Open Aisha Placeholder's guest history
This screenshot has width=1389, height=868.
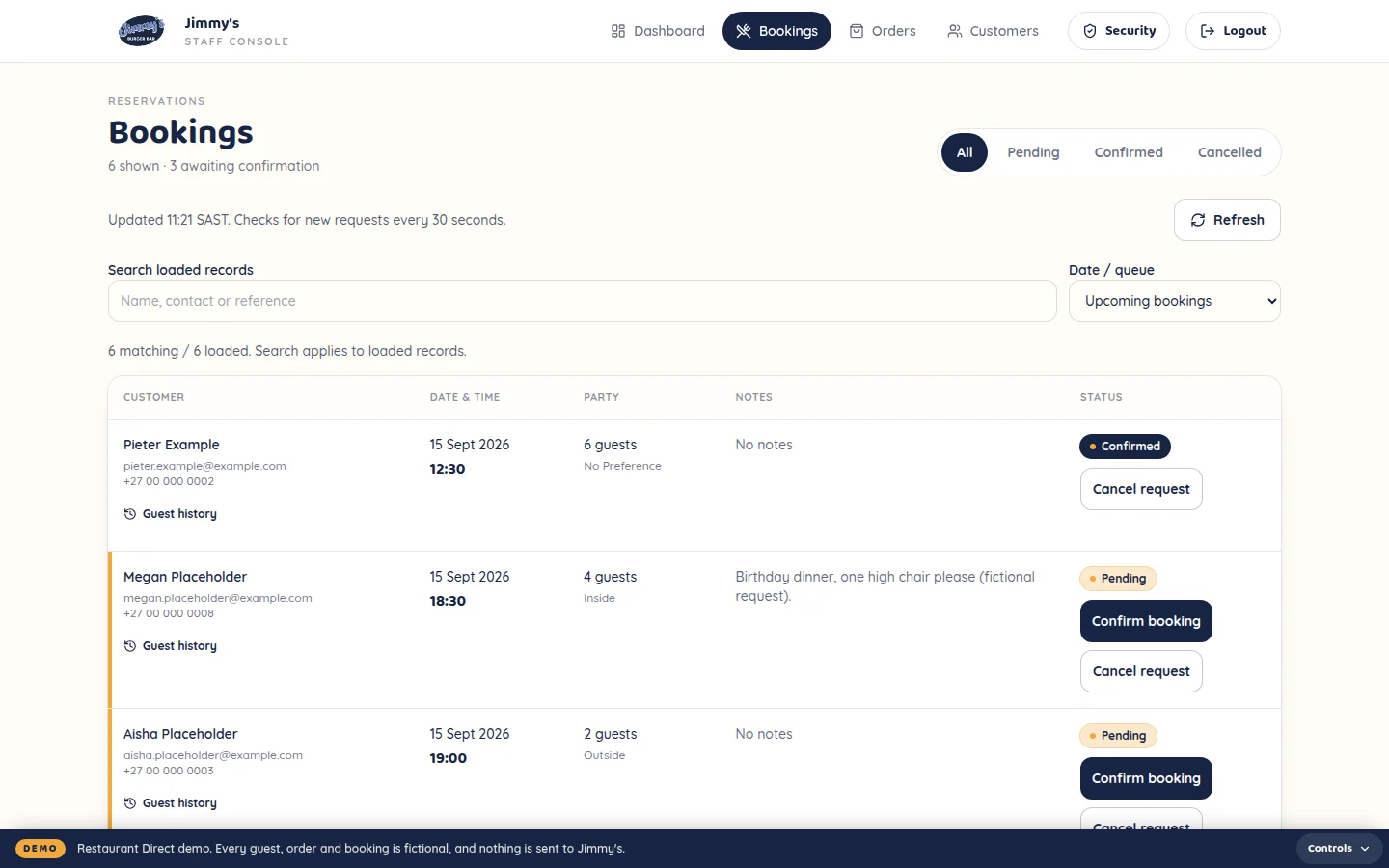(x=171, y=803)
